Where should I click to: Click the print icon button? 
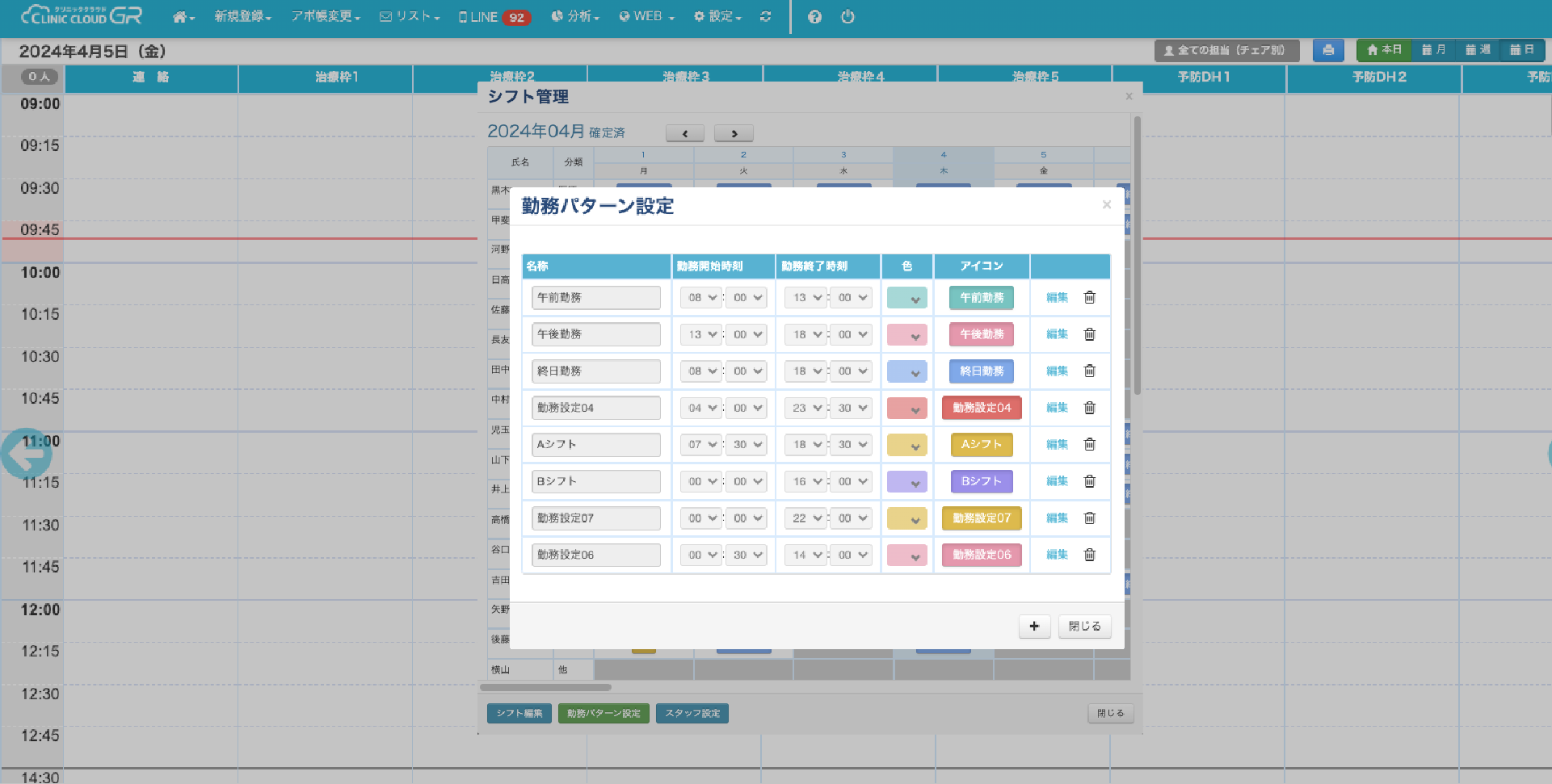point(1328,50)
